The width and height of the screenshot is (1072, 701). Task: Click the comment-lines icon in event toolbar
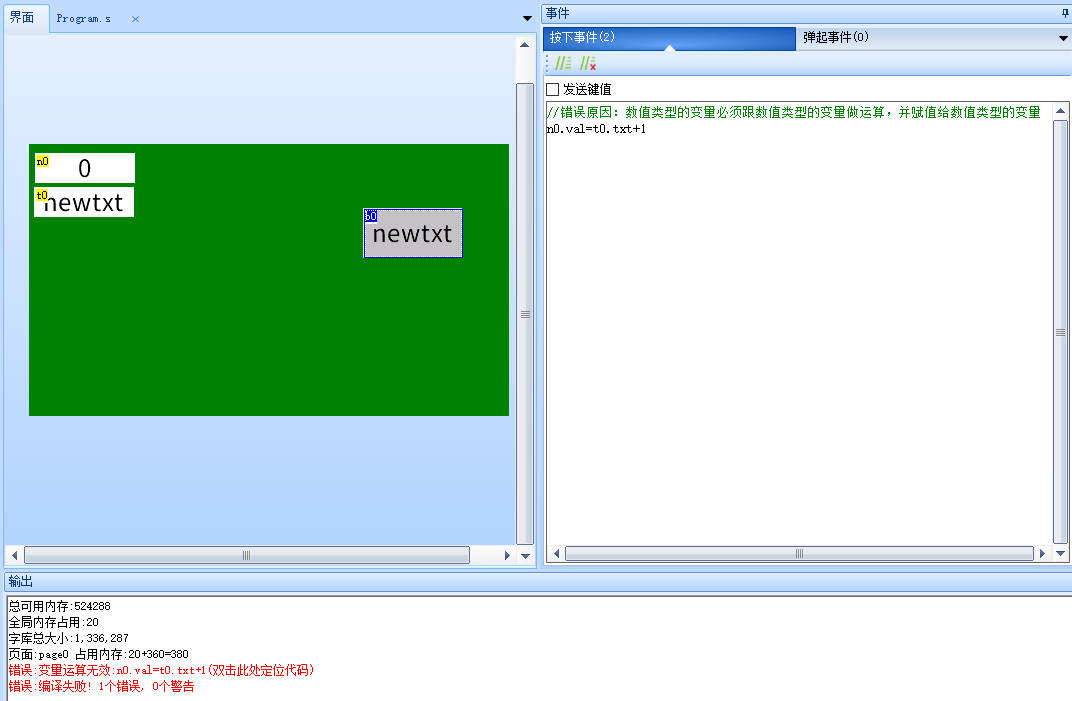click(x=563, y=63)
